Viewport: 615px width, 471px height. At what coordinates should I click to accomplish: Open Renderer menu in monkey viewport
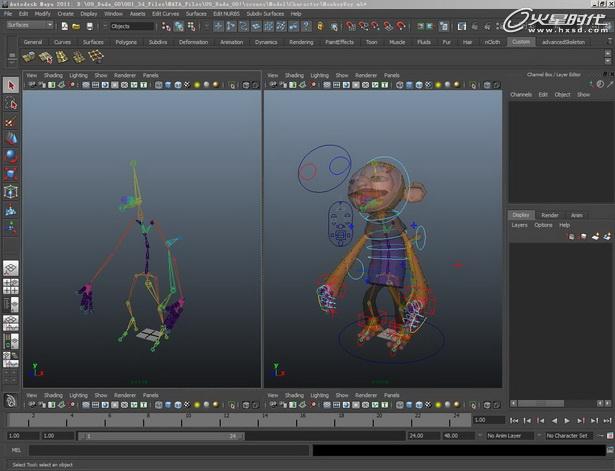click(366, 75)
